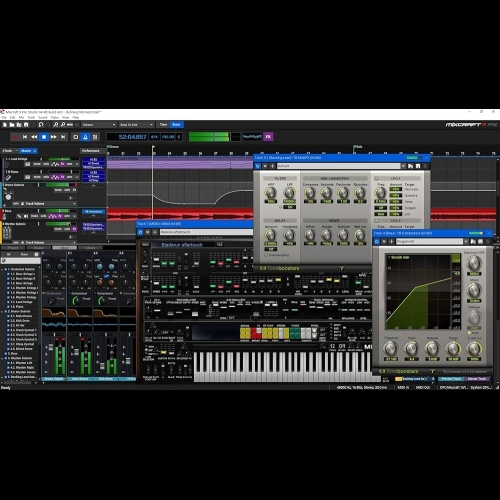Viewport: 500px width, 500px height.
Task: Open the Sound menu
Action: tap(43, 117)
